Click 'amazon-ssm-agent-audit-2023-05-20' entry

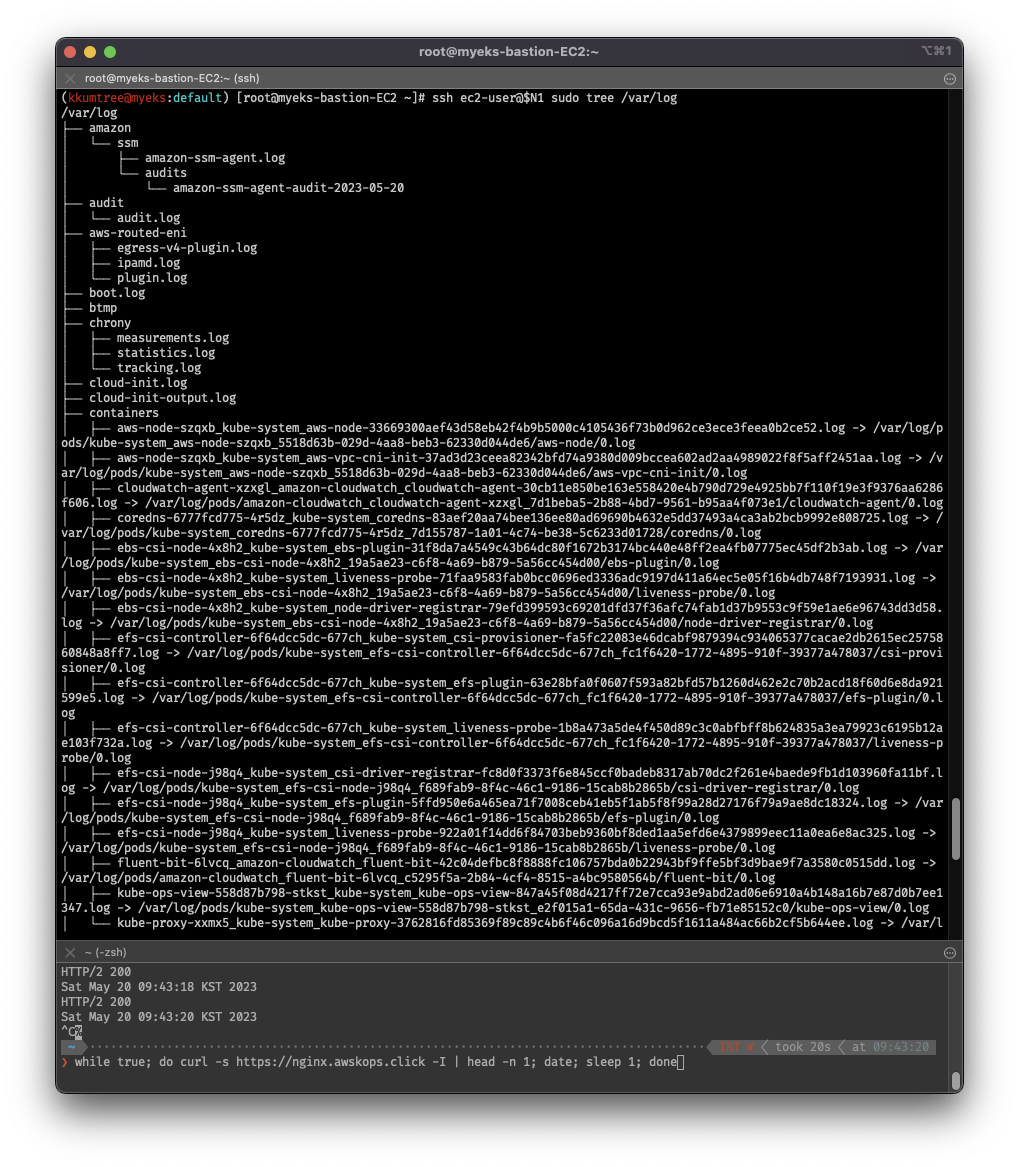pos(289,188)
